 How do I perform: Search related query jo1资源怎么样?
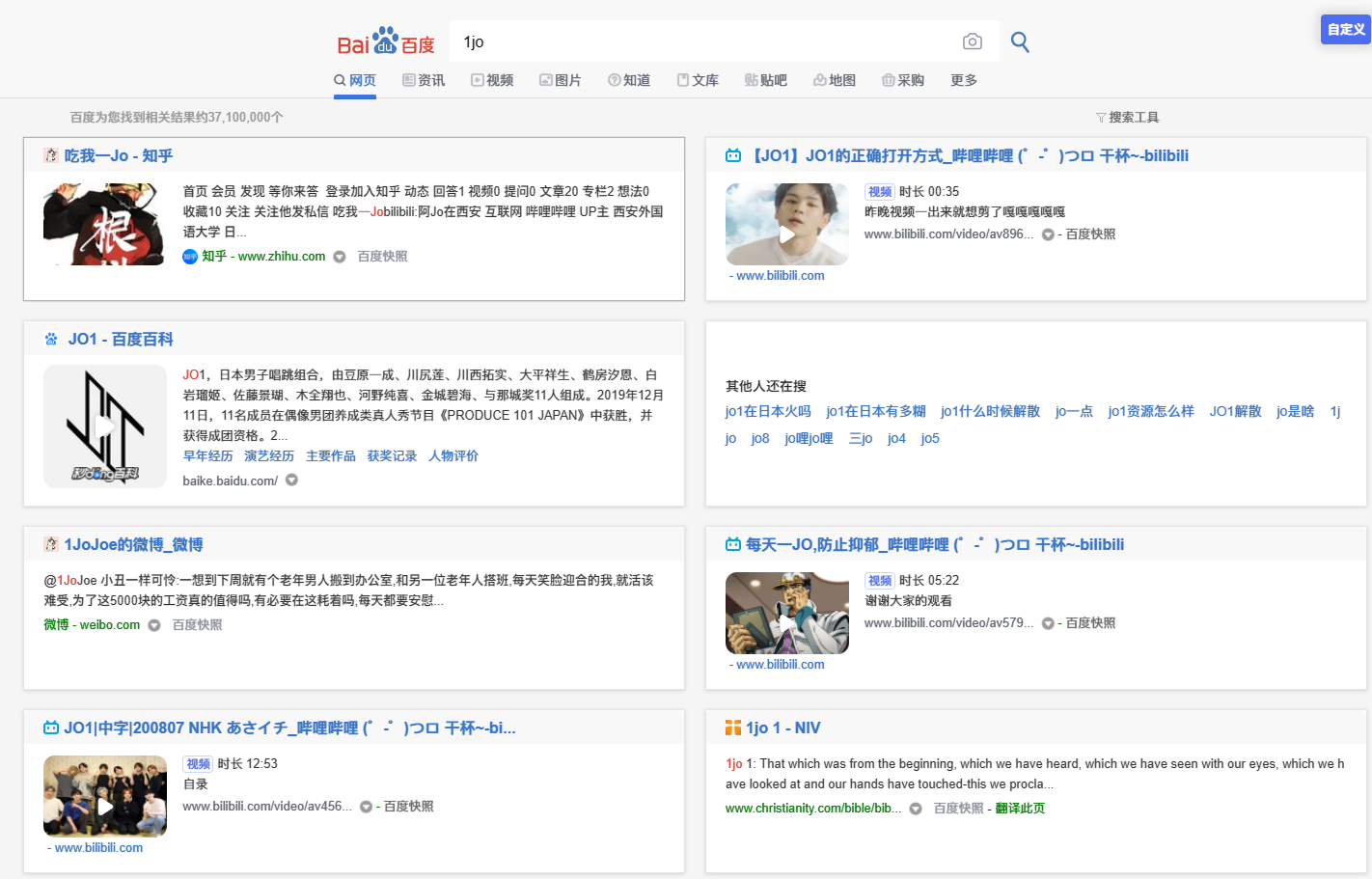(1151, 411)
